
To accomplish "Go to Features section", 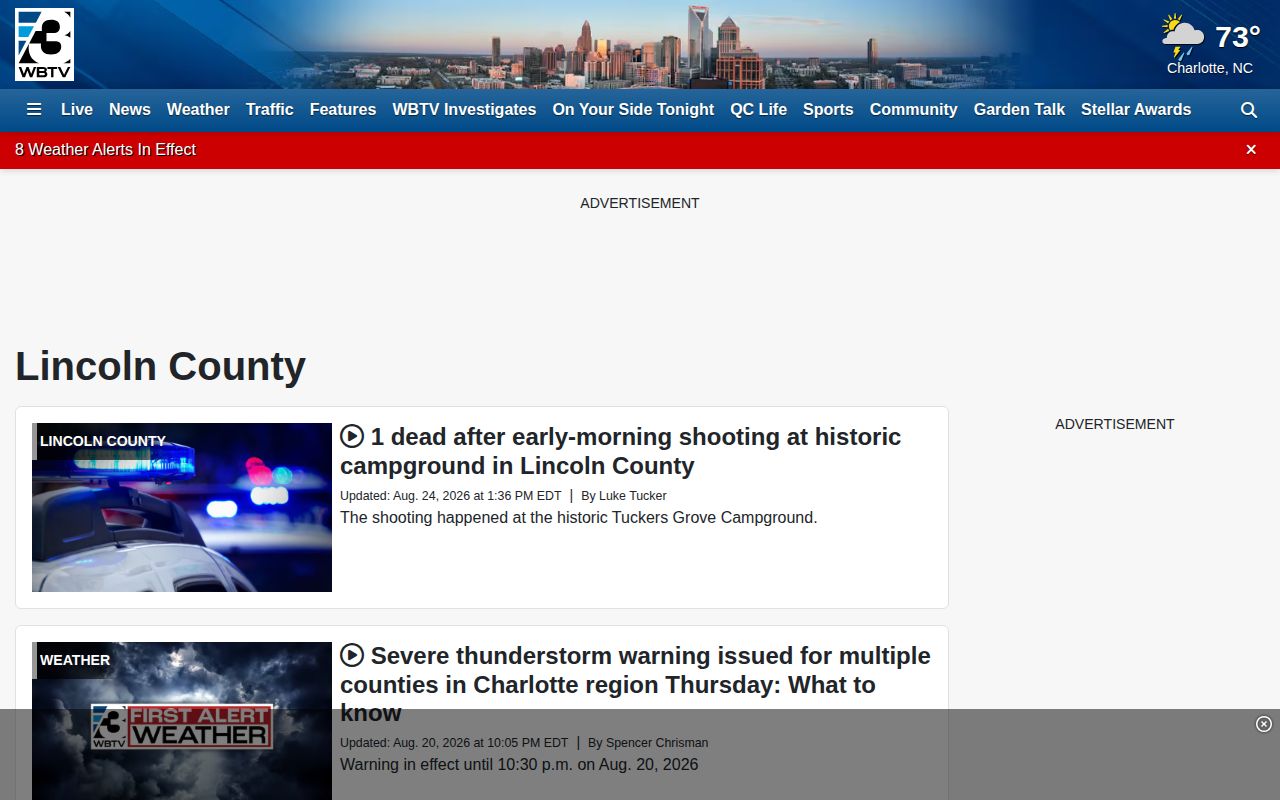I will tap(343, 110).
